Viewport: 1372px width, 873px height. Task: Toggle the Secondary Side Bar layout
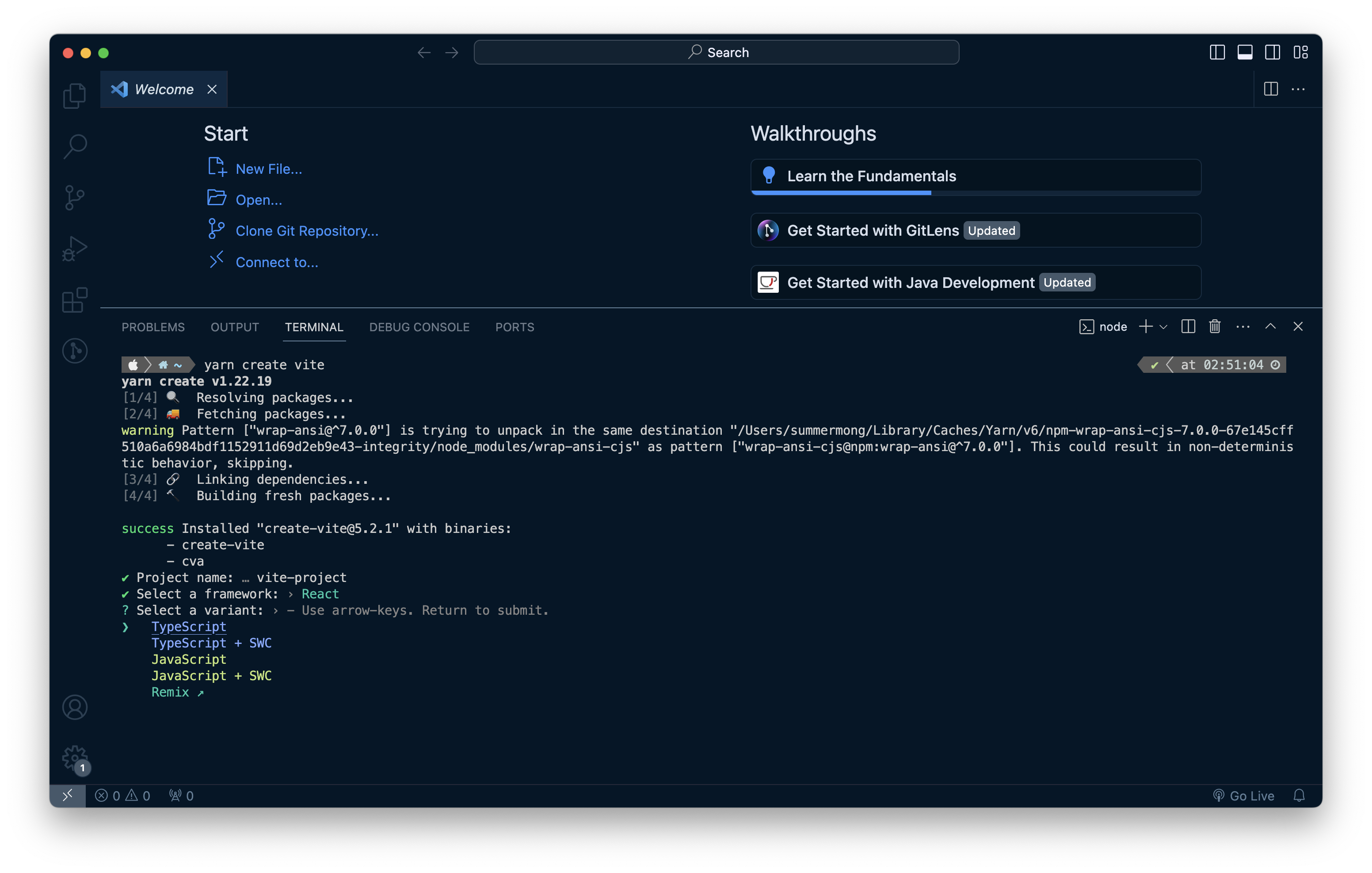[x=1272, y=53]
